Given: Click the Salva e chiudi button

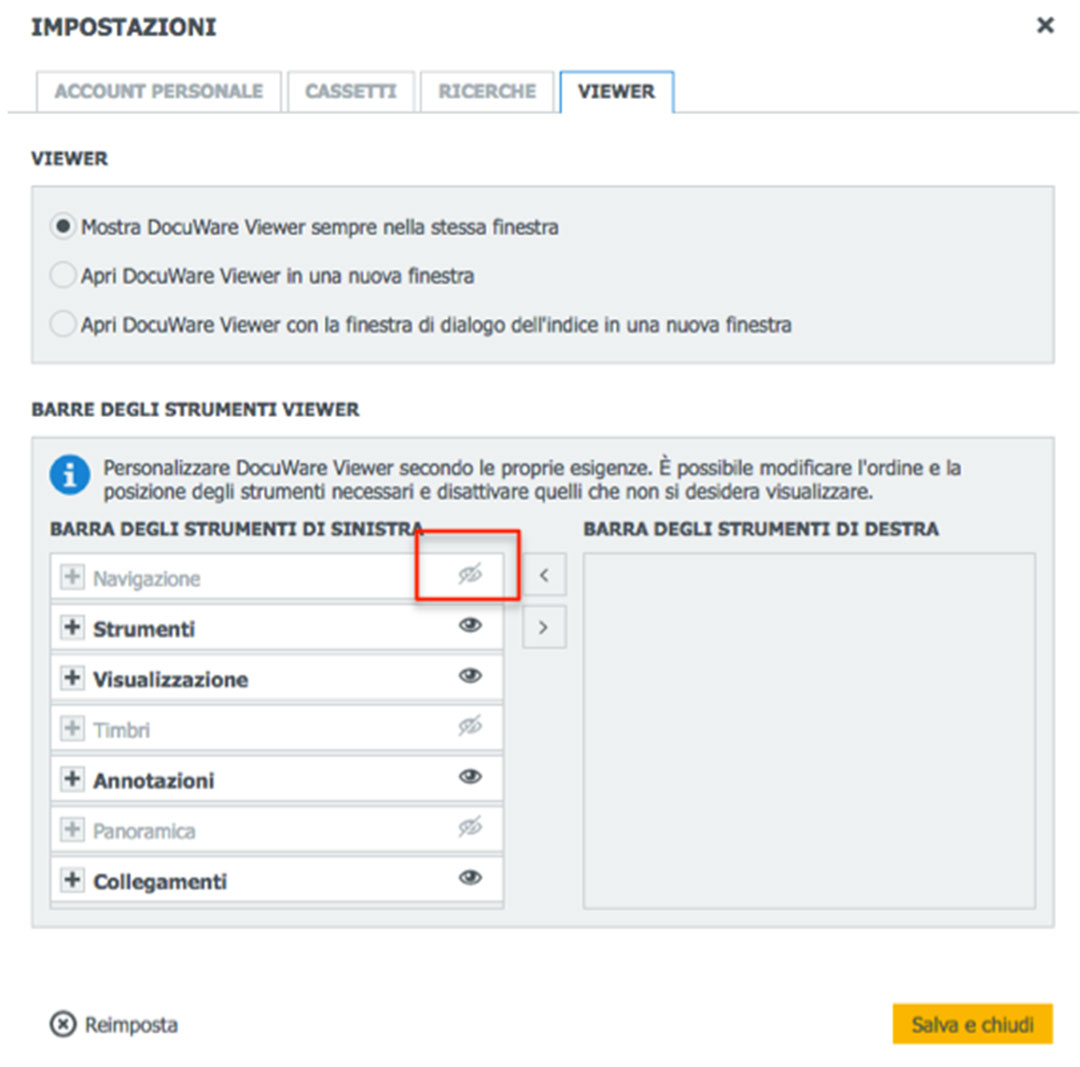Looking at the screenshot, I should click(973, 1024).
